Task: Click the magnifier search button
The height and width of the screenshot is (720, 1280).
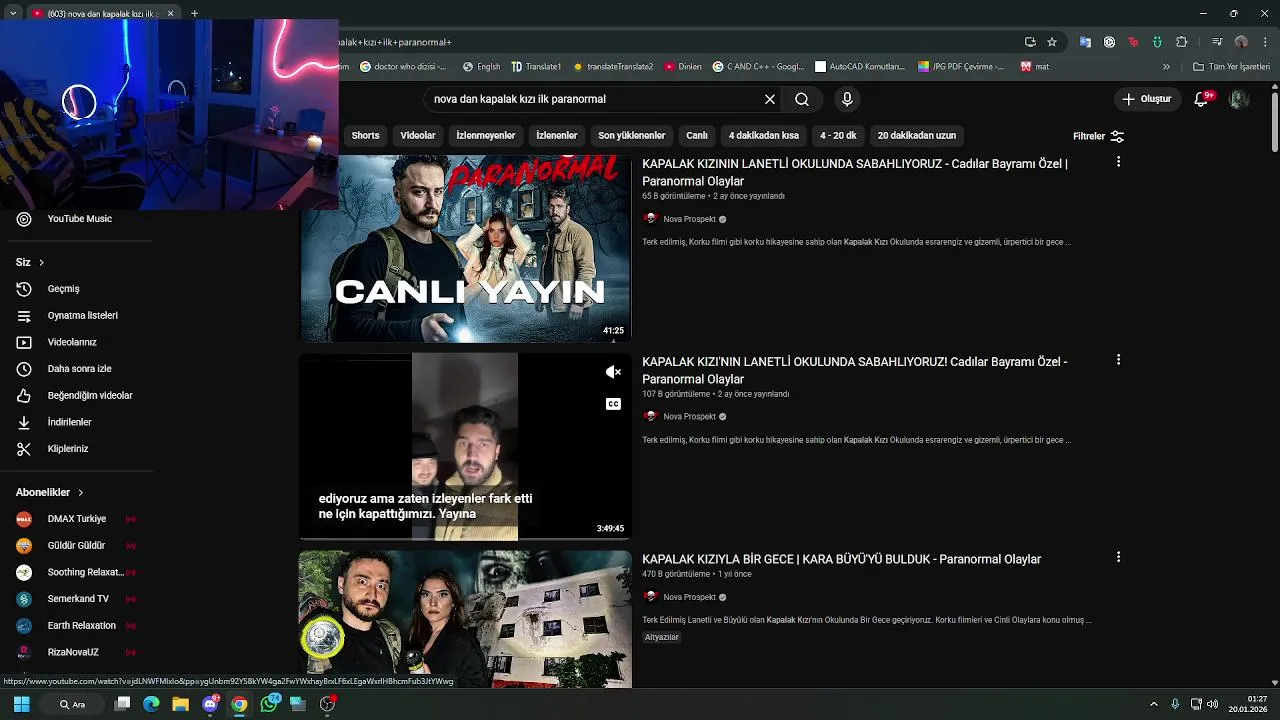Action: coord(802,99)
